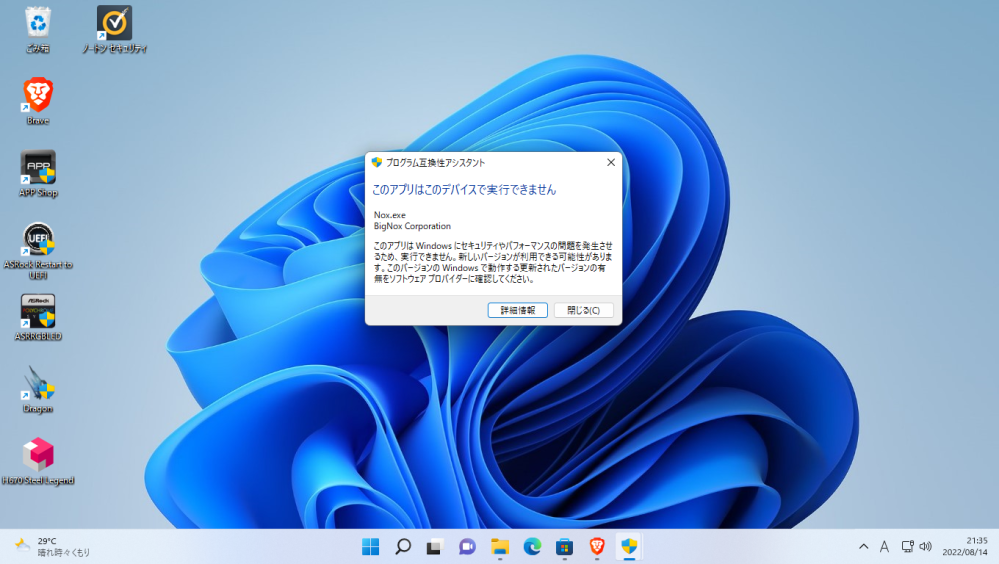Viewport: 999px width, 564px height.
Task: Switch to Brave browser on the taskbar
Action: coord(597,546)
